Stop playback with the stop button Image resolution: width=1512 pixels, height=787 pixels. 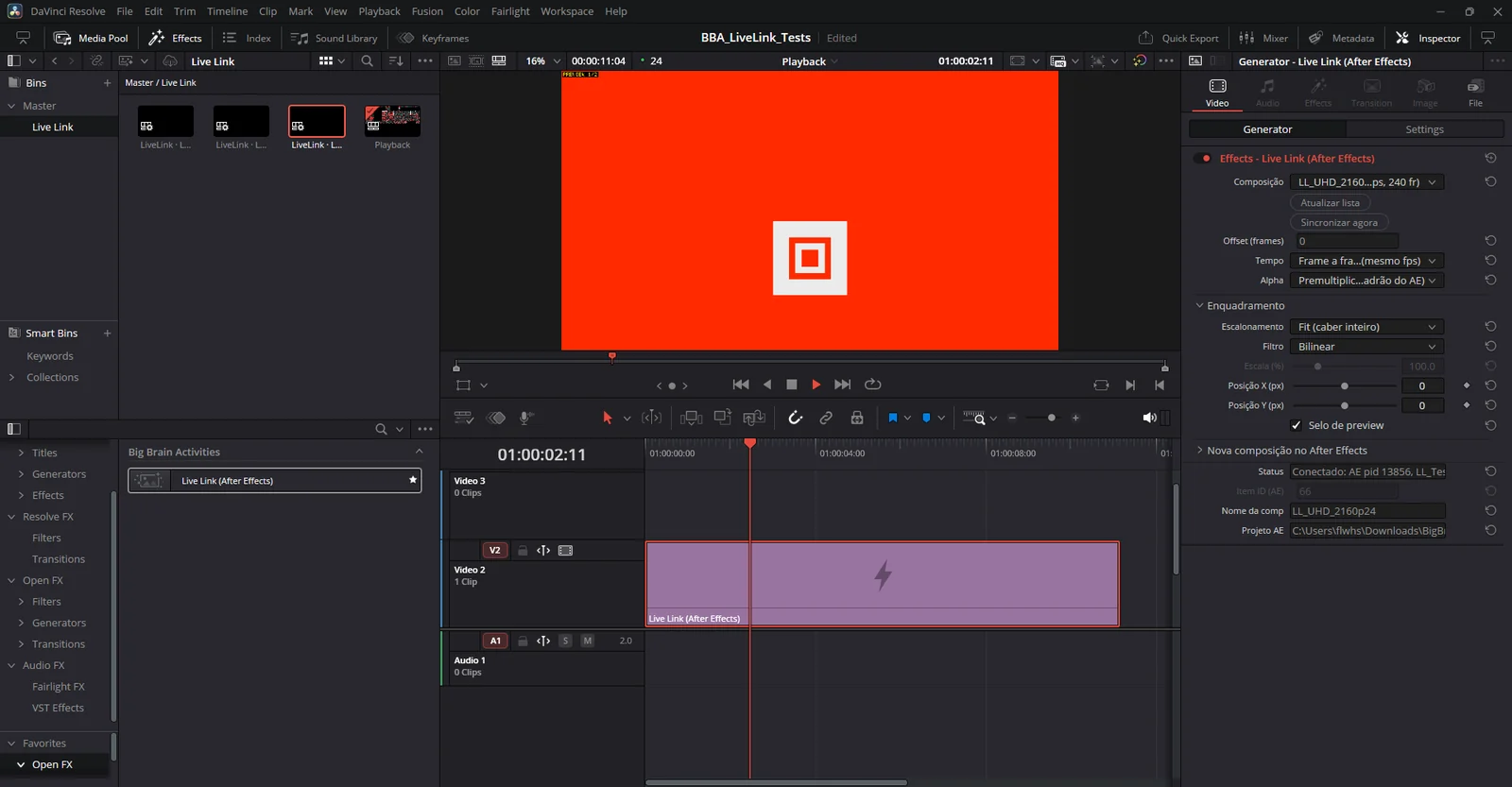792,385
